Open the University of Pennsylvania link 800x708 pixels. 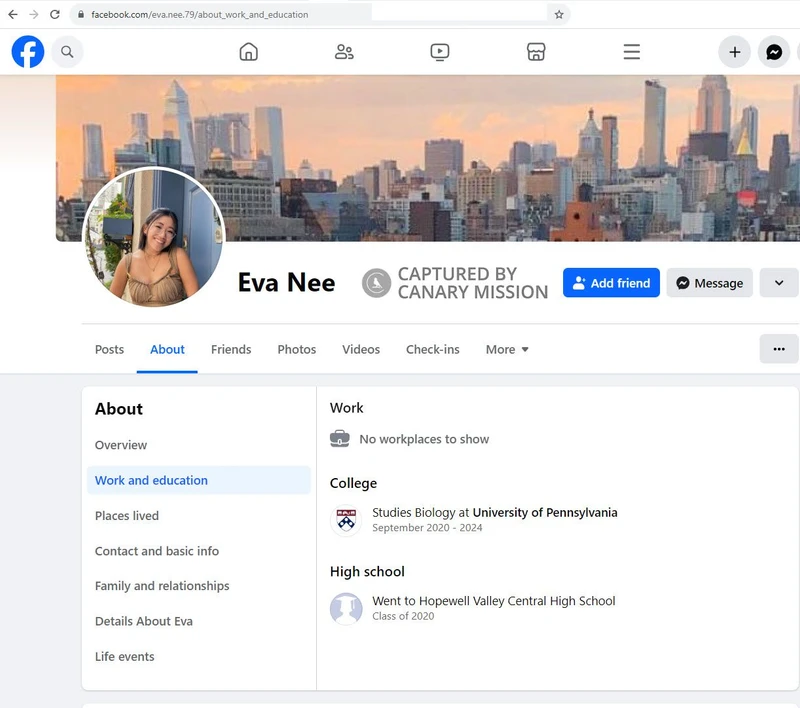tap(545, 512)
